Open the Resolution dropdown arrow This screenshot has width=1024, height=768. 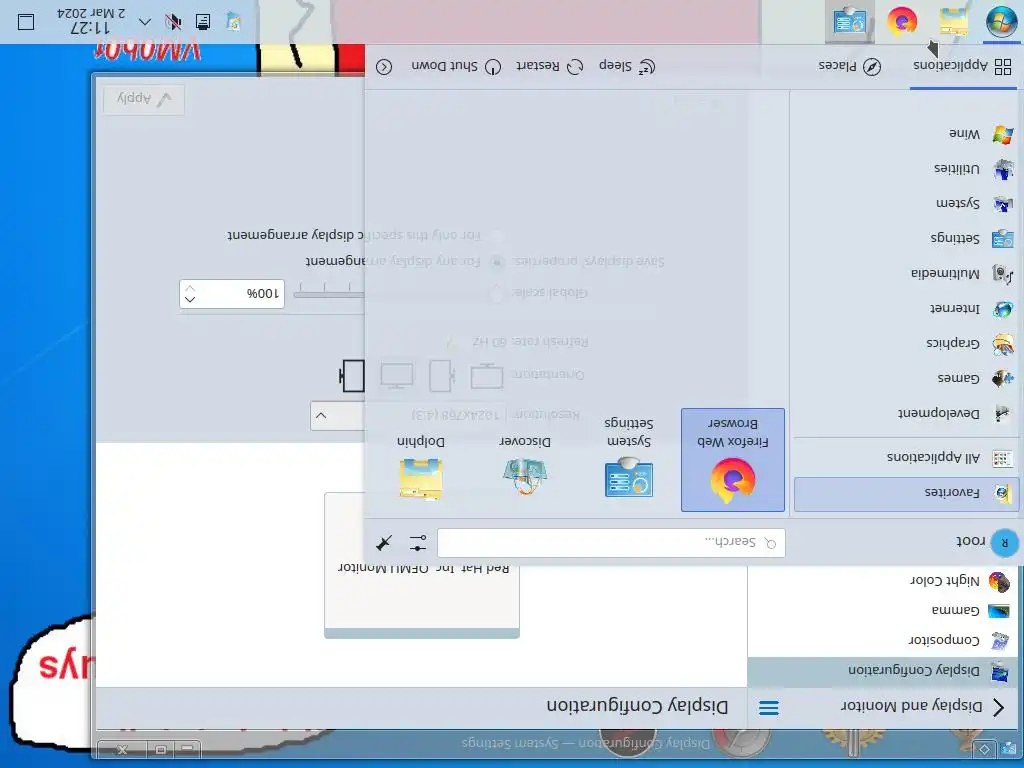321,416
